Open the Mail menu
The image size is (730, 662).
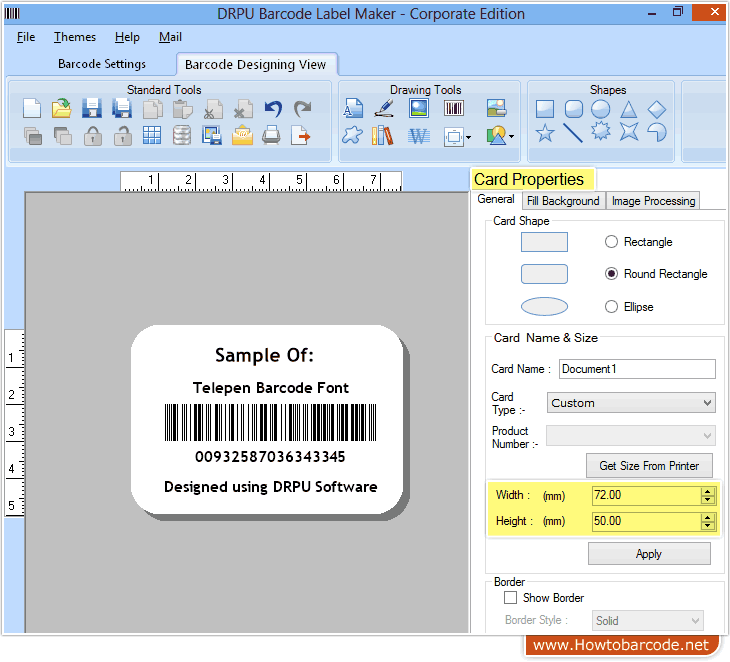click(170, 37)
